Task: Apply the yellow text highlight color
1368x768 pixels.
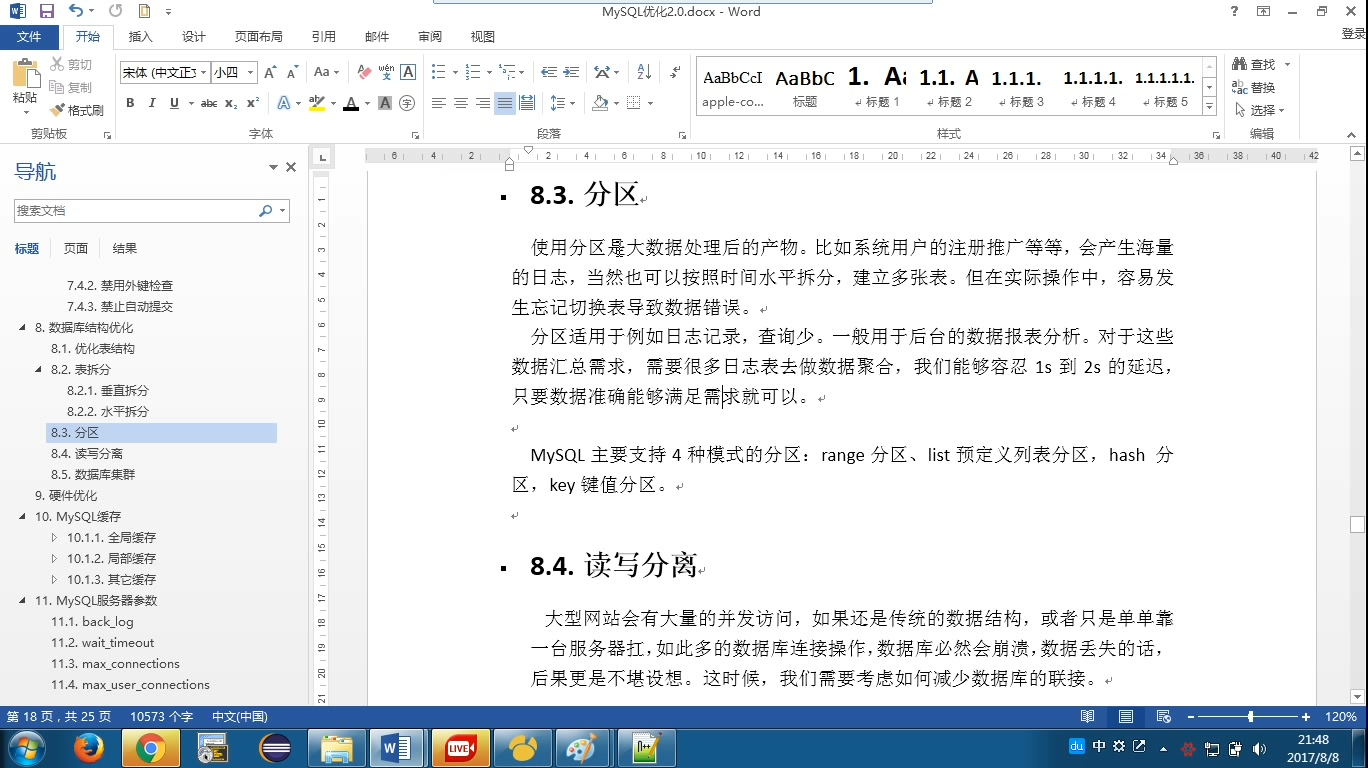Action: tap(317, 103)
